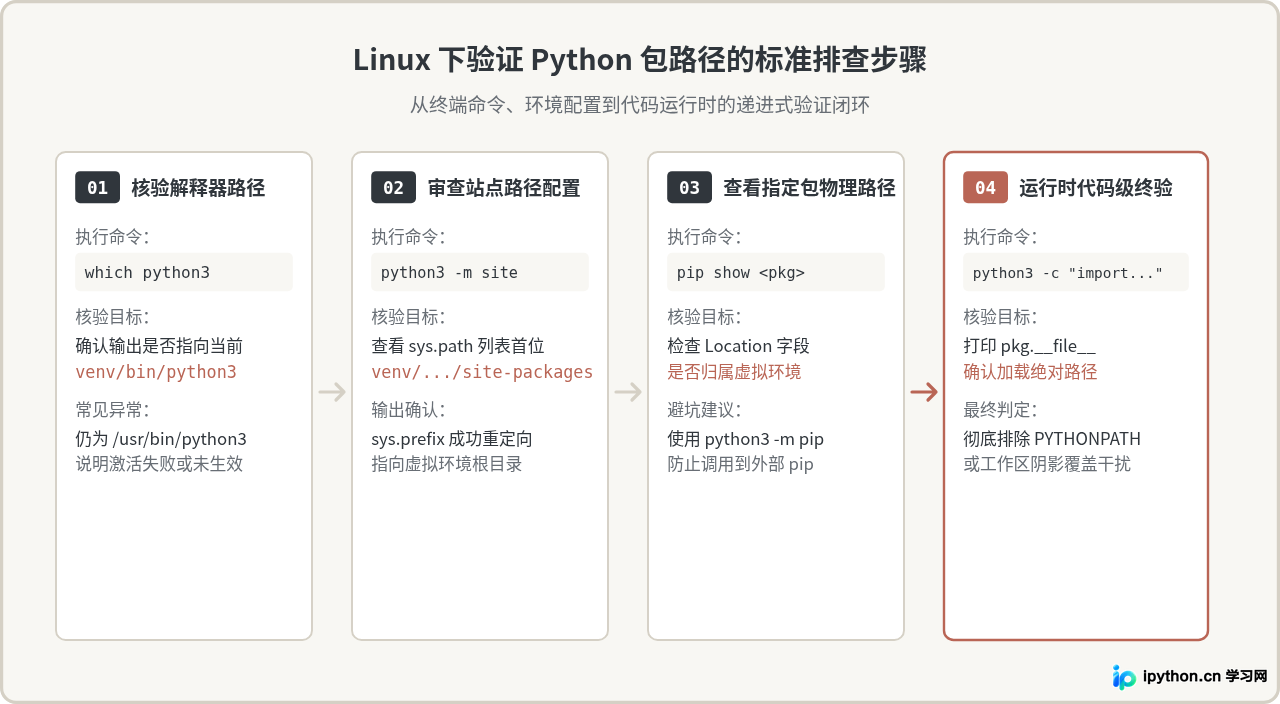Click text 'sys.prefix 成功重定向'
This screenshot has width=1280, height=704.
452,439
